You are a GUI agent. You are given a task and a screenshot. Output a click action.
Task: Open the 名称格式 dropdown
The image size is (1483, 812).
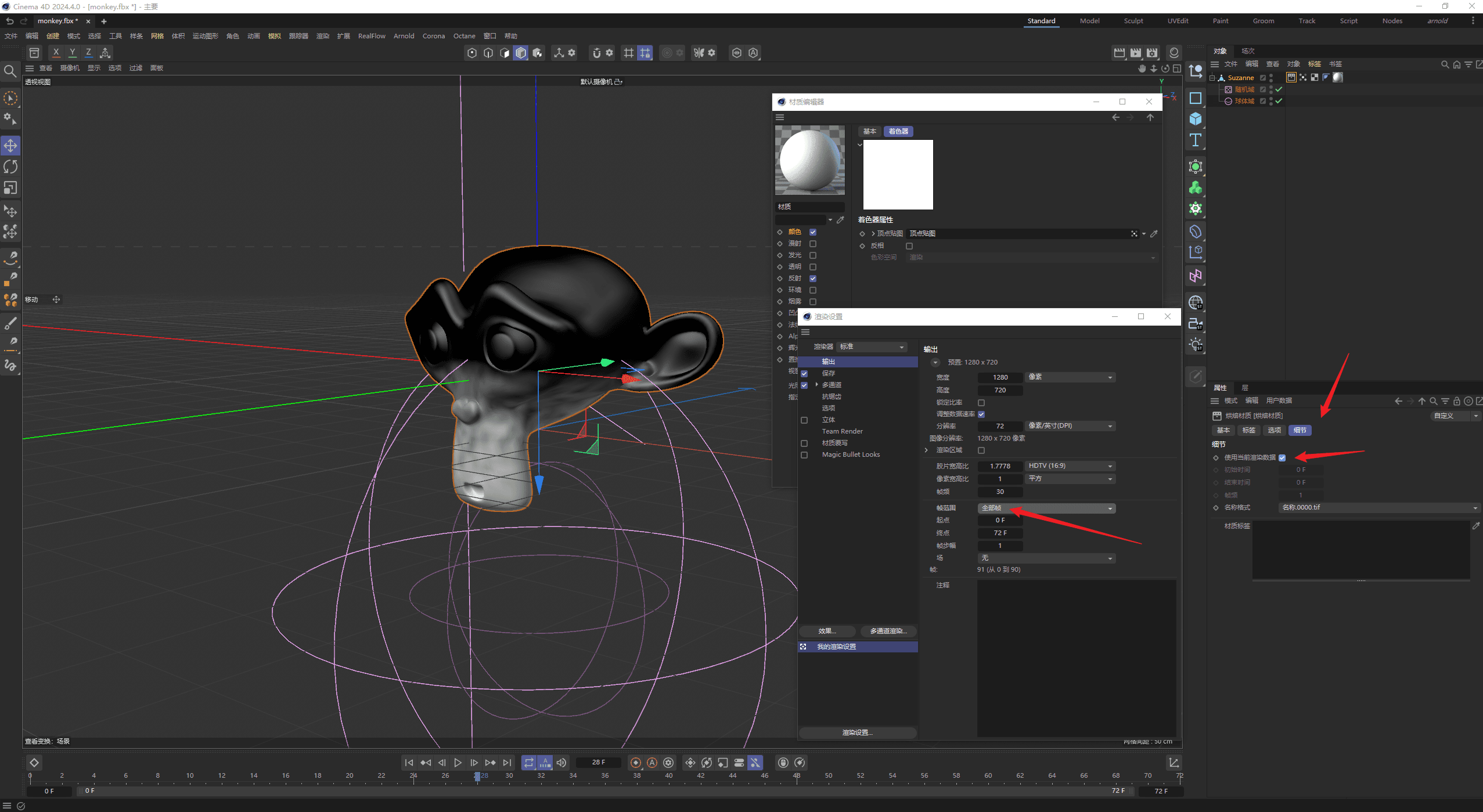click(1379, 508)
